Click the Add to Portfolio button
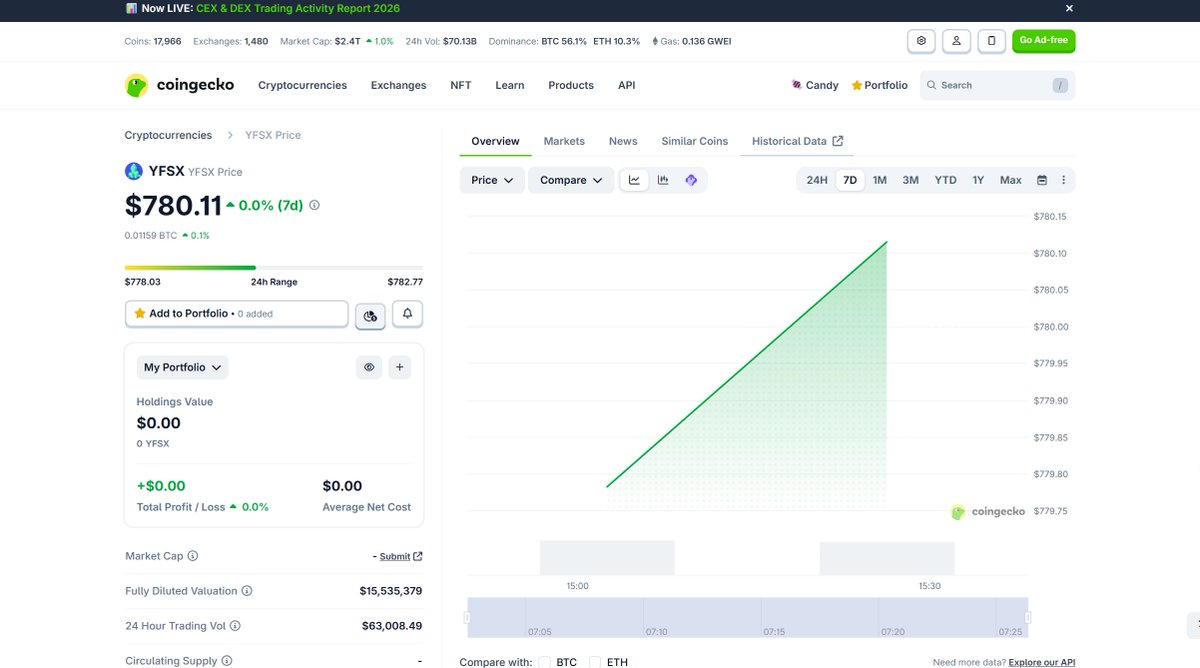1200x668 pixels. [236, 313]
